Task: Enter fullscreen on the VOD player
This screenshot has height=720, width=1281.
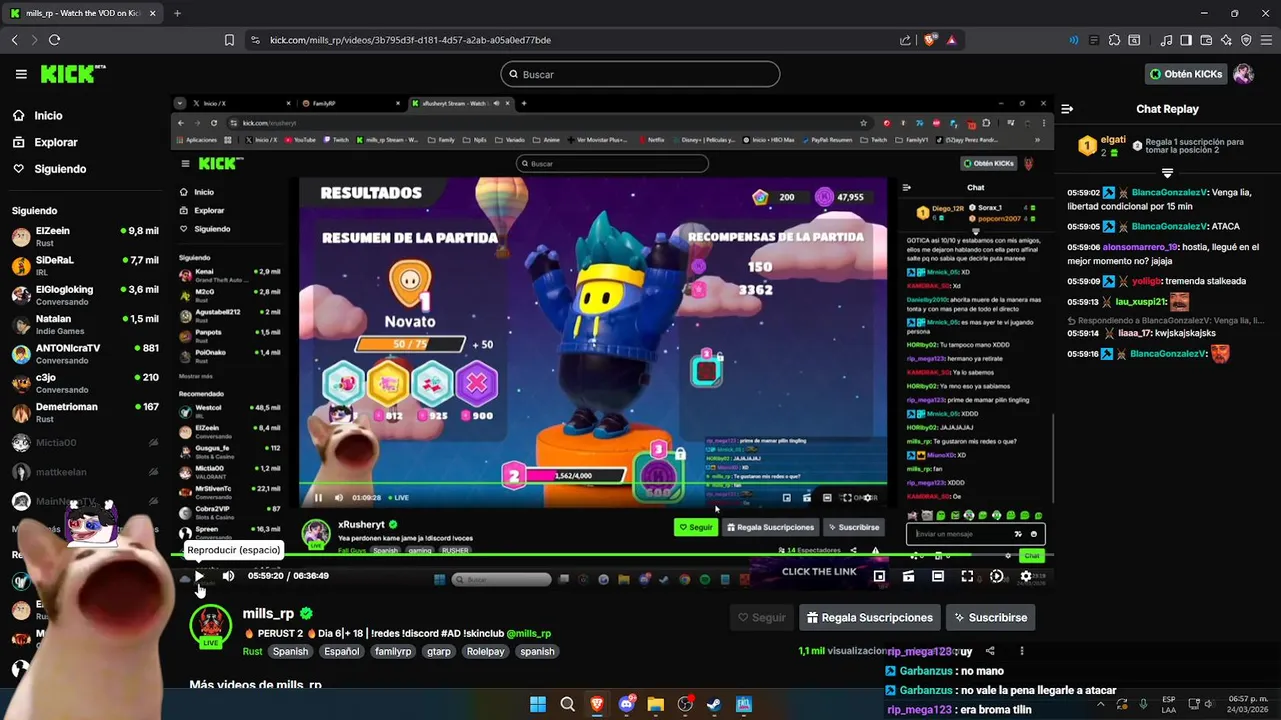Action: point(967,576)
